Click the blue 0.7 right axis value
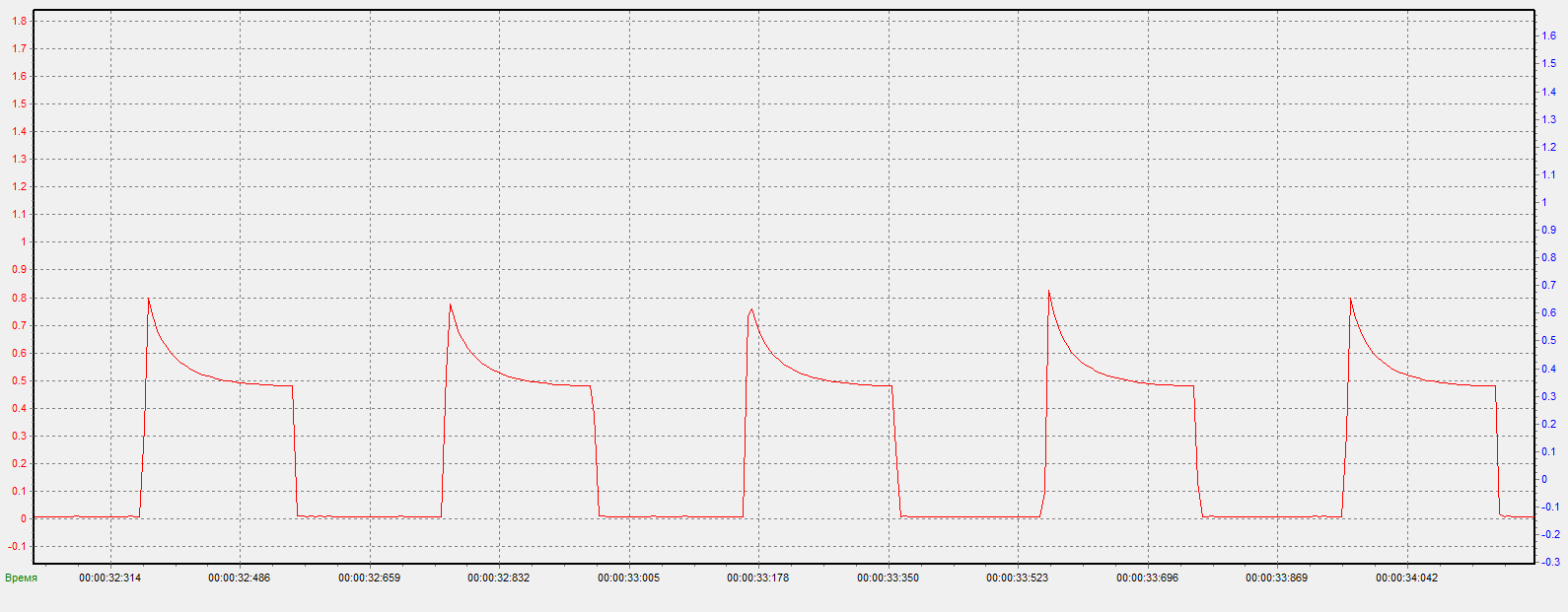Viewport: 1568px width, 612px height. tap(1548, 285)
